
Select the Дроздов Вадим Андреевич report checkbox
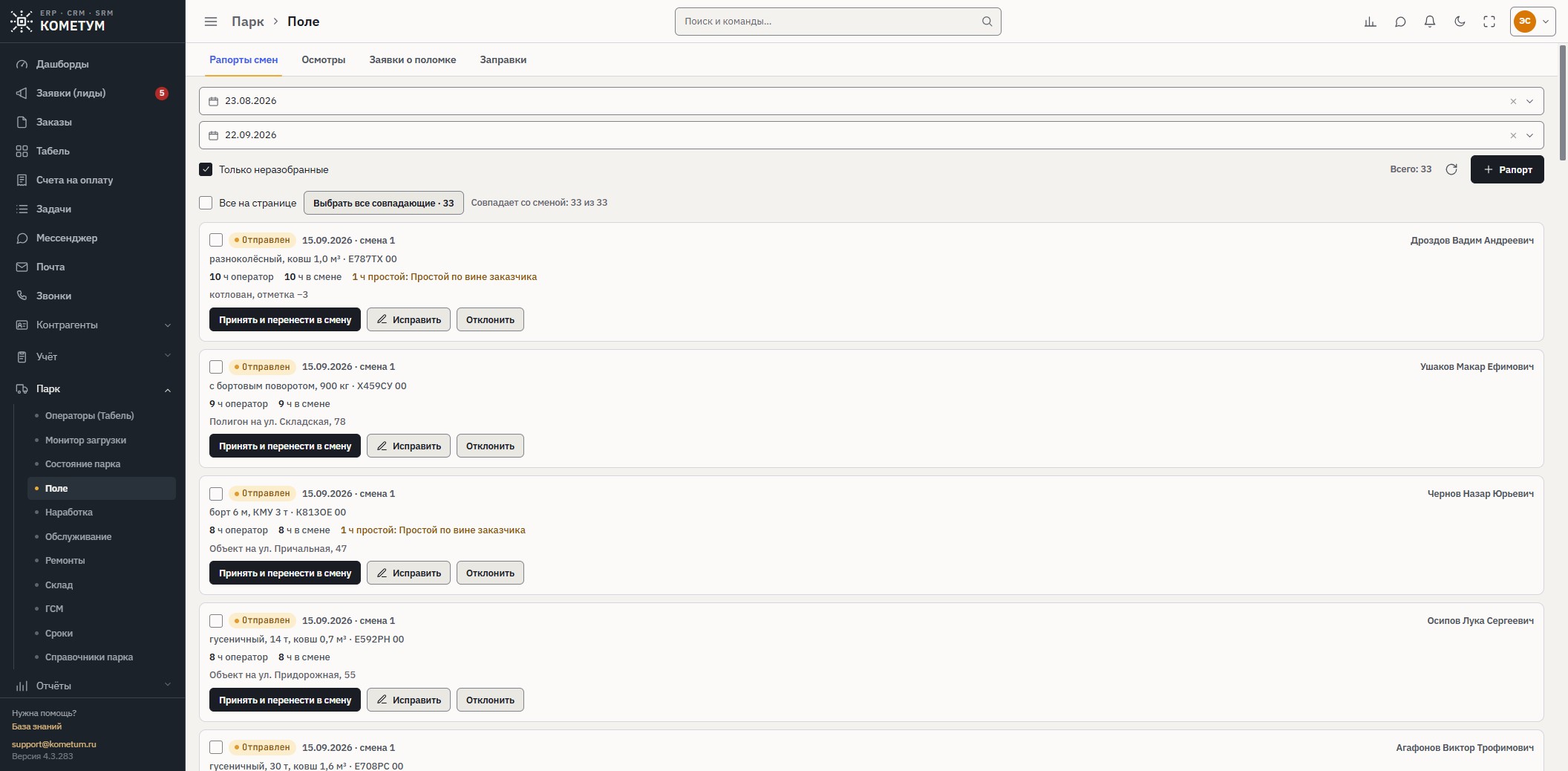click(x=216, y=240)
